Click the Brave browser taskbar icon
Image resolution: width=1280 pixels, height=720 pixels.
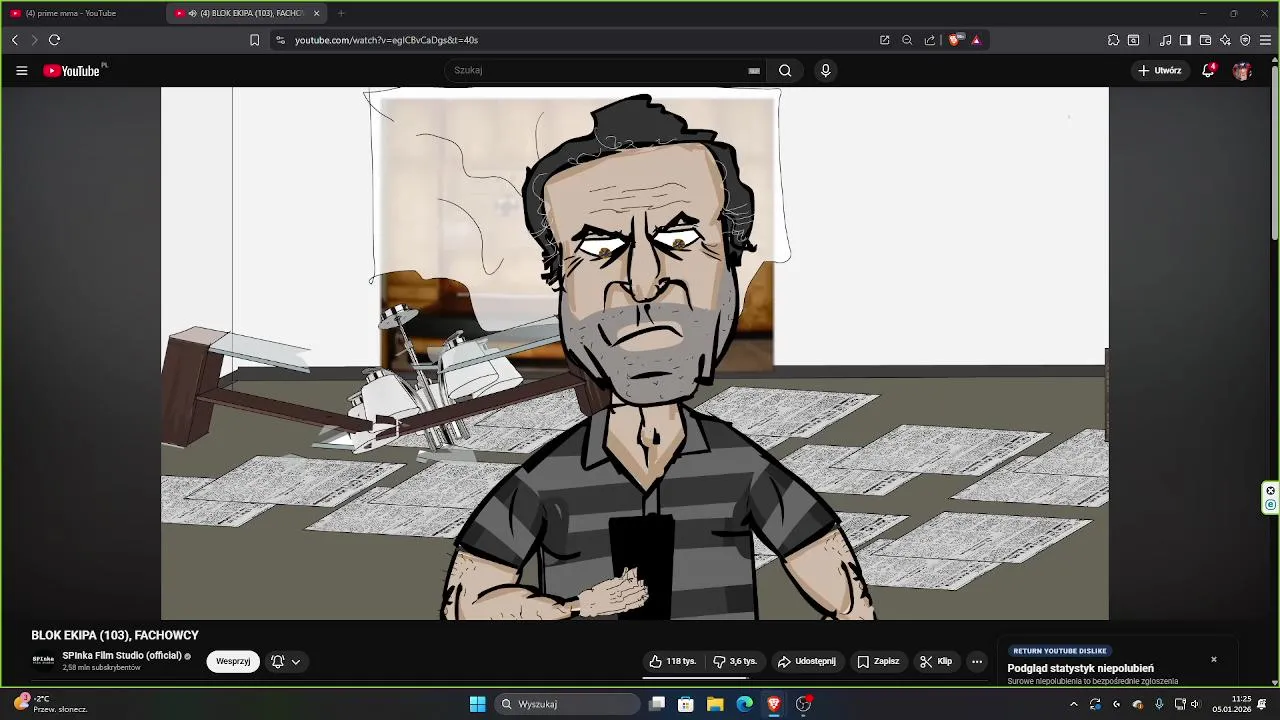pyautogui.click(x=773, y=704)
